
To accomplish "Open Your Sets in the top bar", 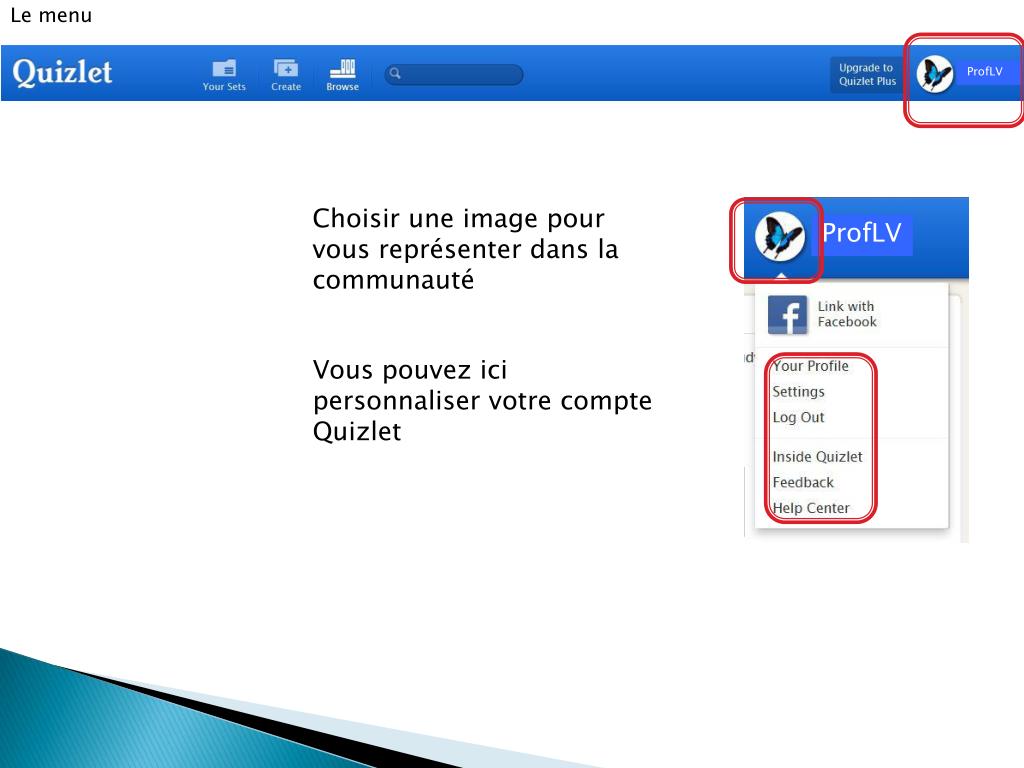I will [x=224, y=75].
